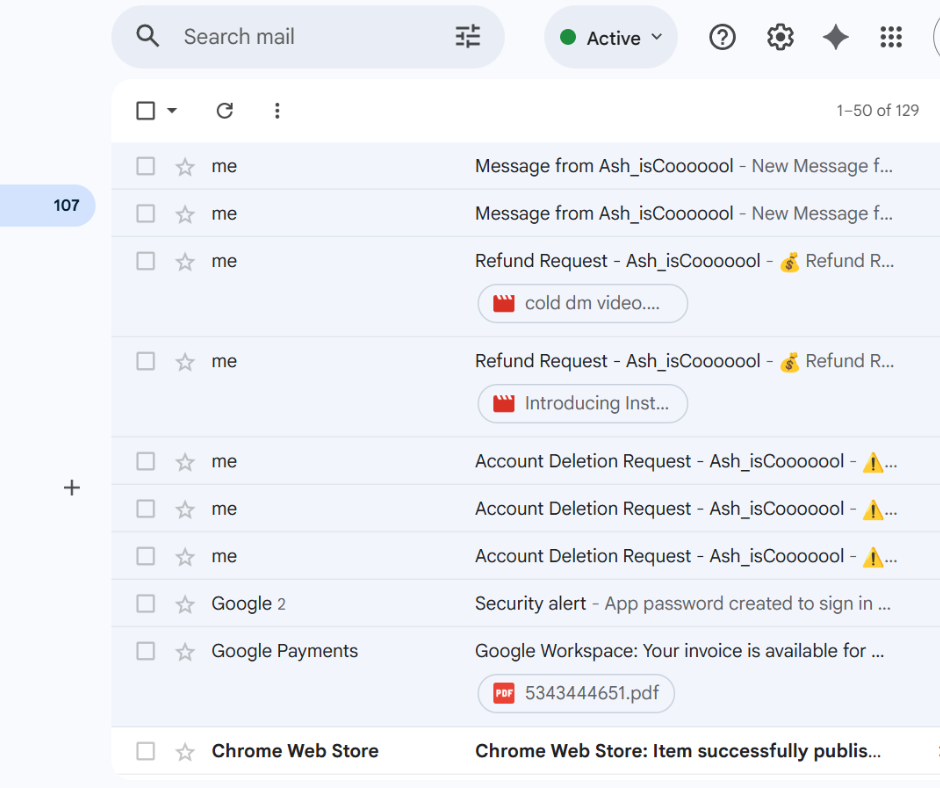The image size is (940, 788).
Task: Open the Gemini sparkle icon
Action: [x=836, y=37]
